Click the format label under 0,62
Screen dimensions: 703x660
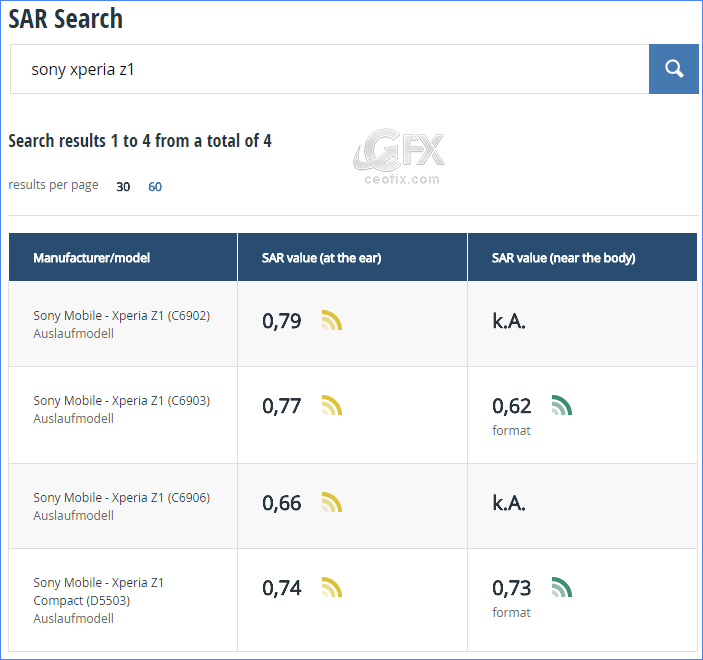click(x=511, y=430)
